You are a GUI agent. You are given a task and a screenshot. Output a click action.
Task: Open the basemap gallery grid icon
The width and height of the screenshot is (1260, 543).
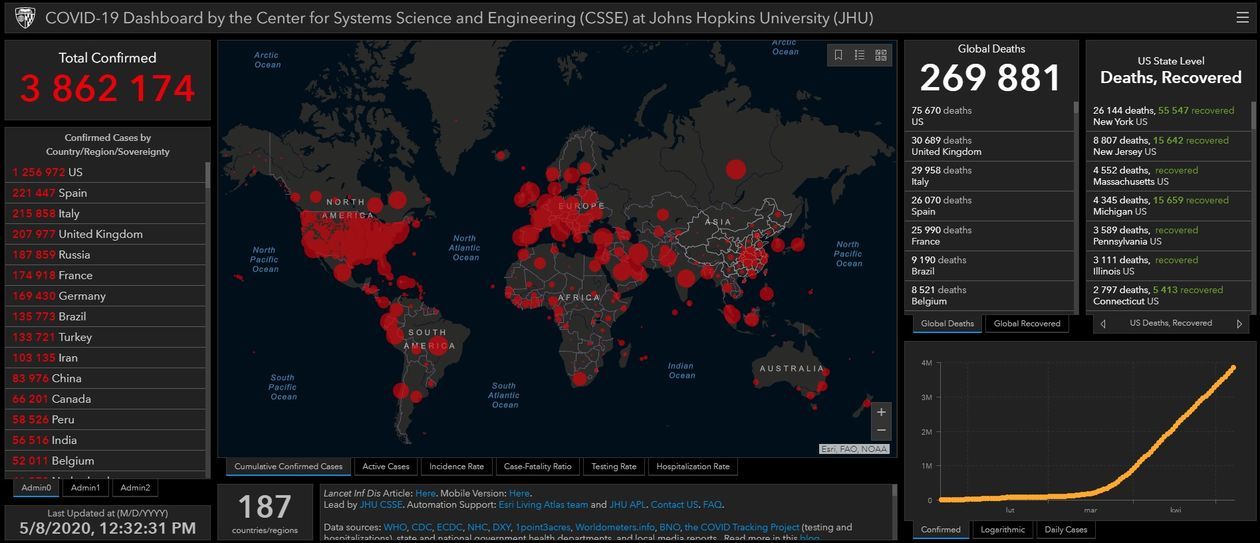[881, 55]
